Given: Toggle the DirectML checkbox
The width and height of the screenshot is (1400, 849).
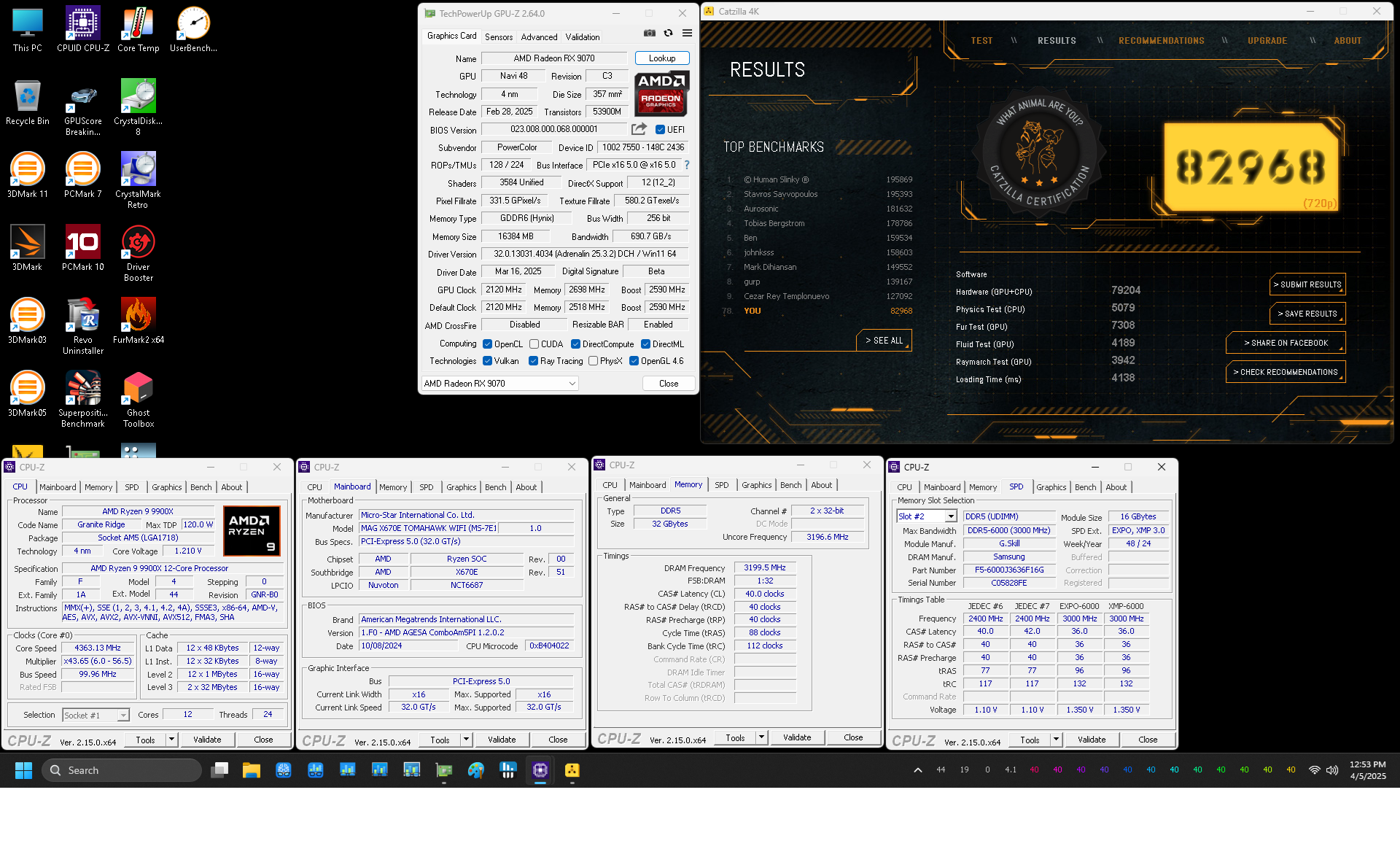Looking at the screenshot, I should point(645,344).
